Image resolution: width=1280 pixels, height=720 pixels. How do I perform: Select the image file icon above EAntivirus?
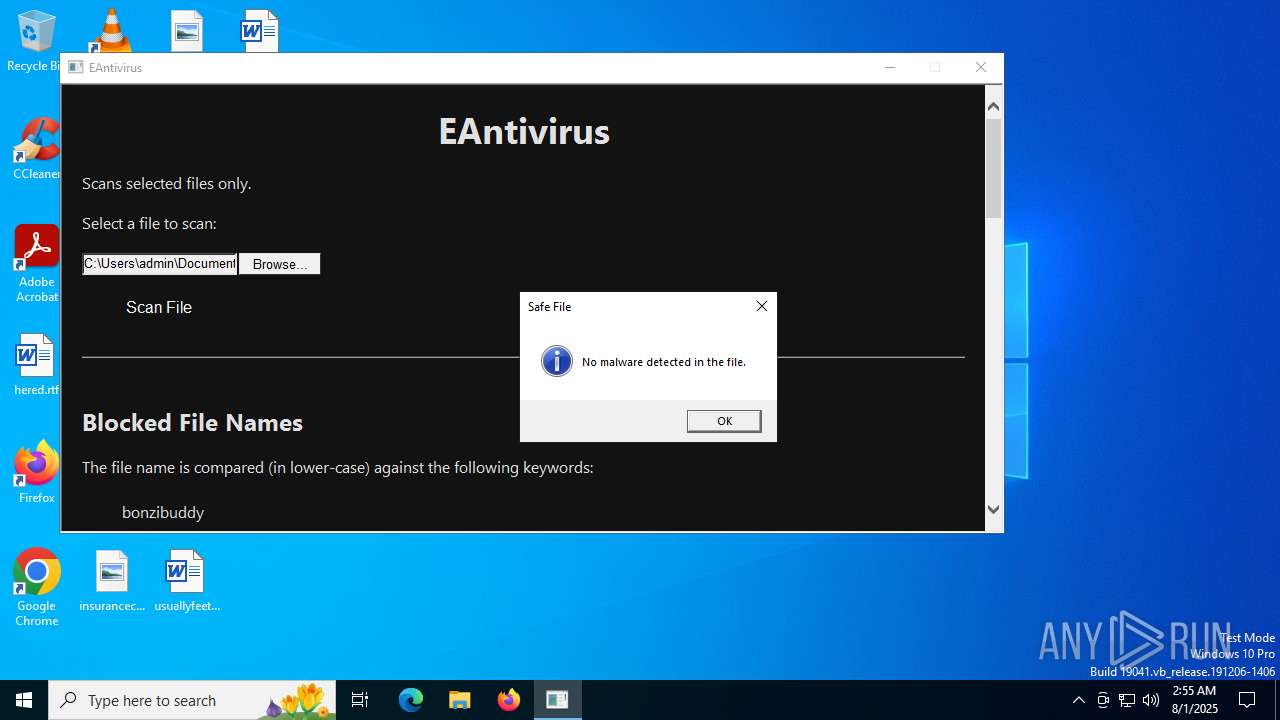[187, 30]
